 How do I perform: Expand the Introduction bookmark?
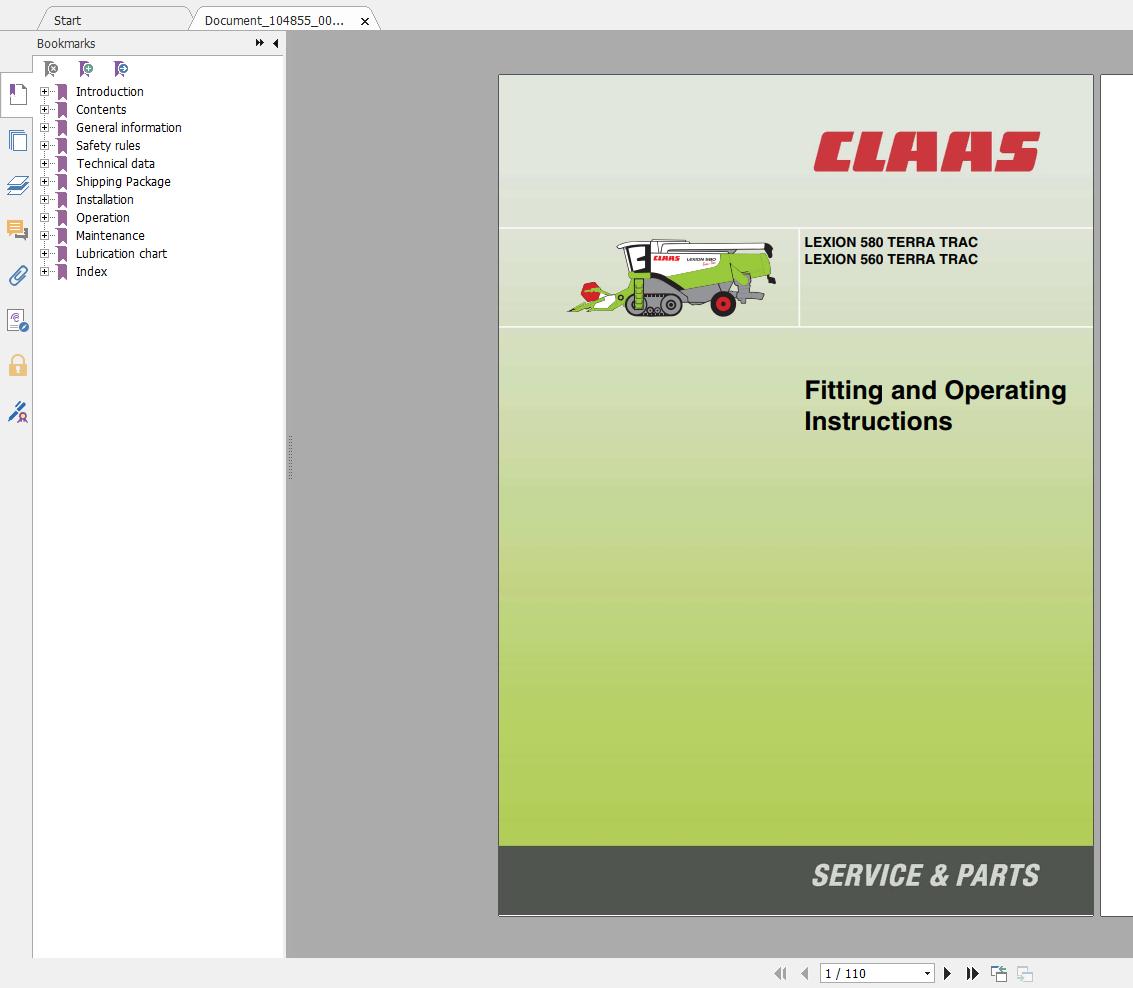[45, 91]
